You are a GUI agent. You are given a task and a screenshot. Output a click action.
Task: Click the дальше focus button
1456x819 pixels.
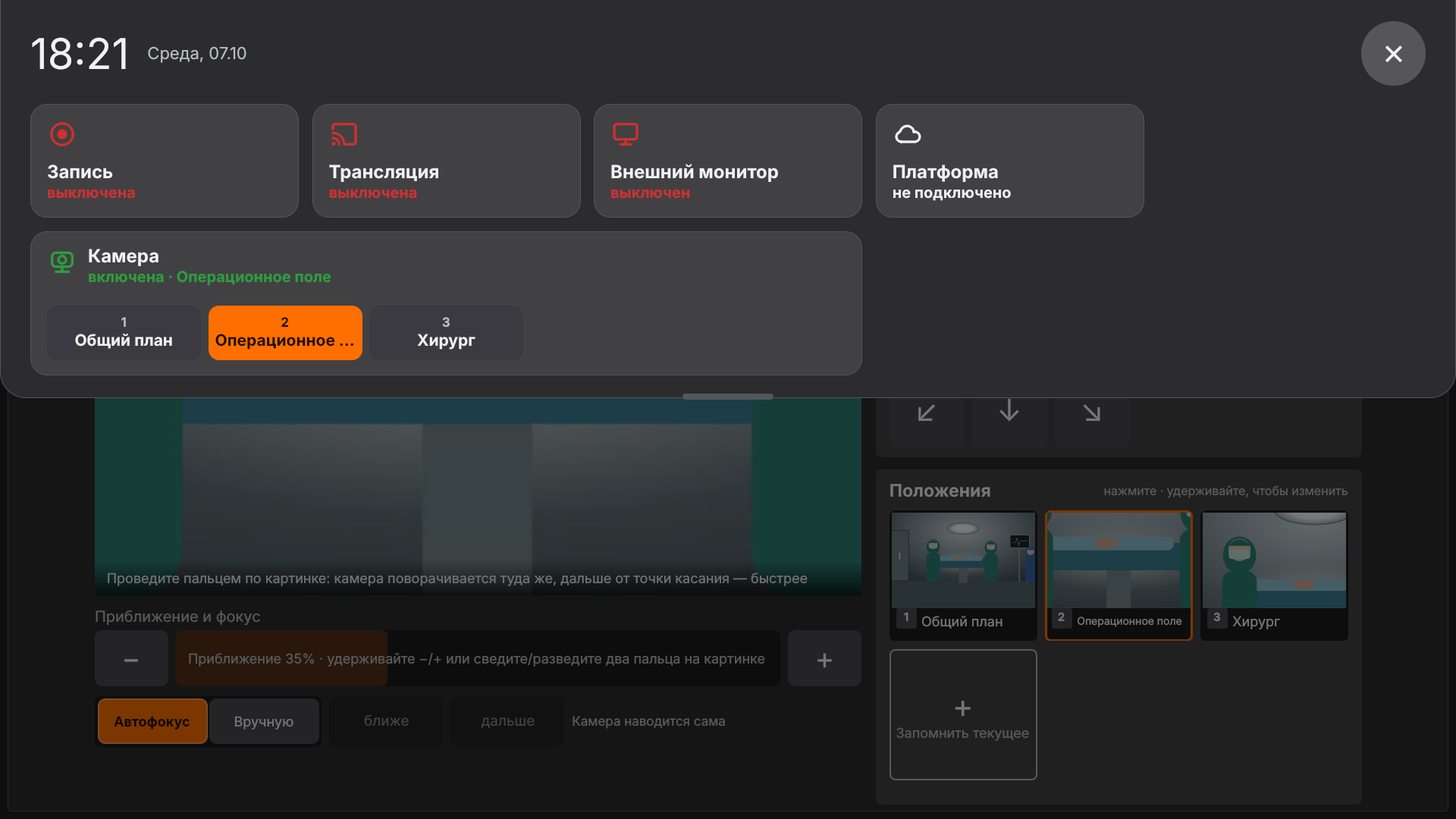point(507,721)
